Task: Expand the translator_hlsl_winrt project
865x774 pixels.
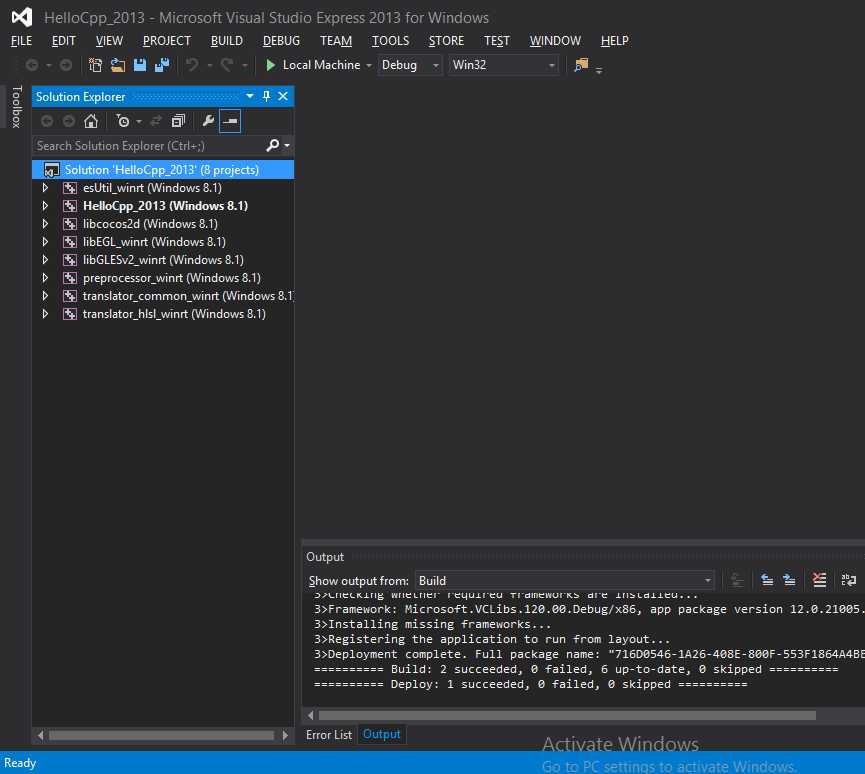Action: [x=45, y=314]
